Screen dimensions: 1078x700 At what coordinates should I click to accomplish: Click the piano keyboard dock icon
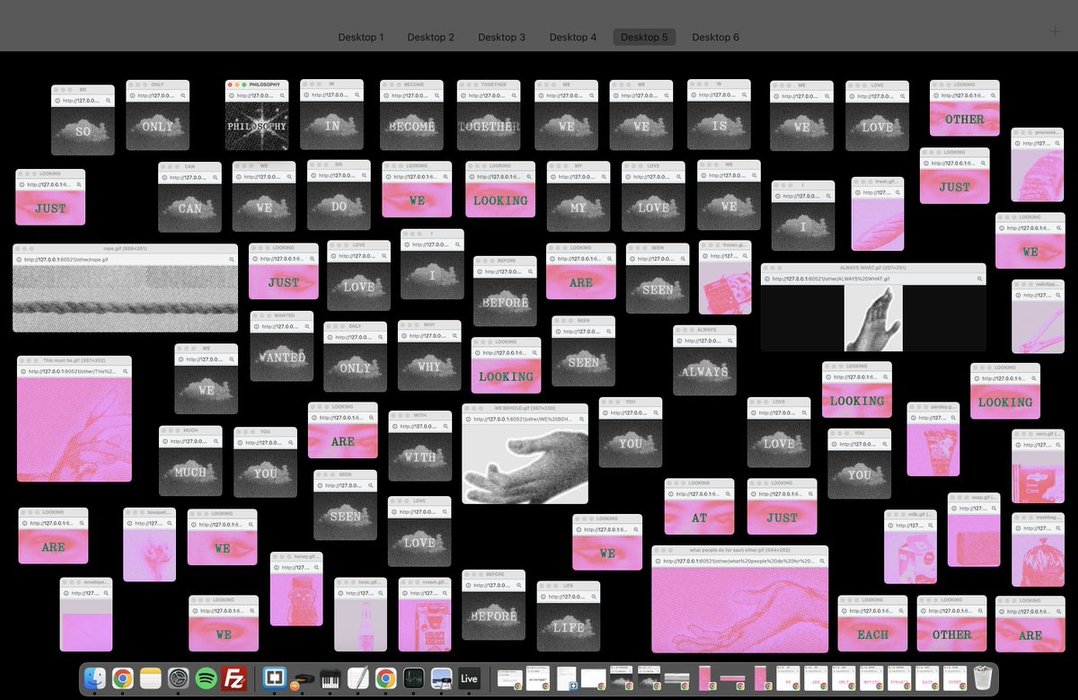click(331, 678)
